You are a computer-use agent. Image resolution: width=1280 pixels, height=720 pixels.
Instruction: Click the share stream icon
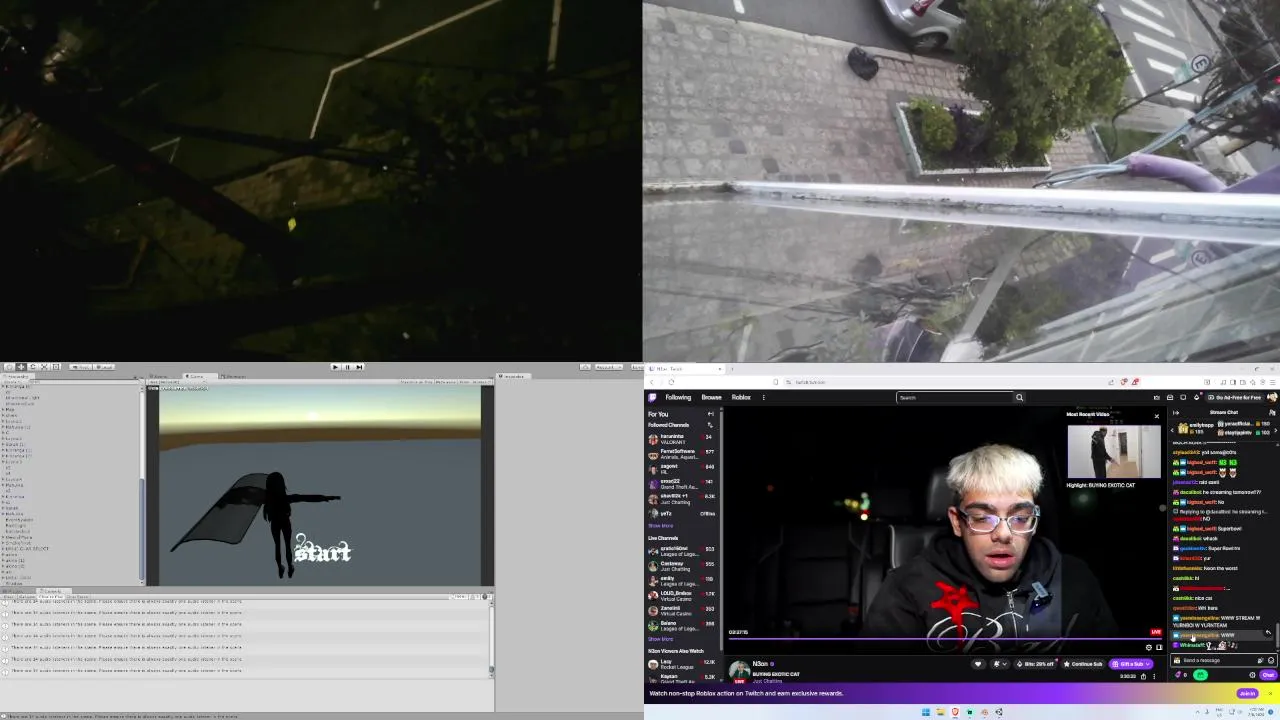pos(1143,676)
